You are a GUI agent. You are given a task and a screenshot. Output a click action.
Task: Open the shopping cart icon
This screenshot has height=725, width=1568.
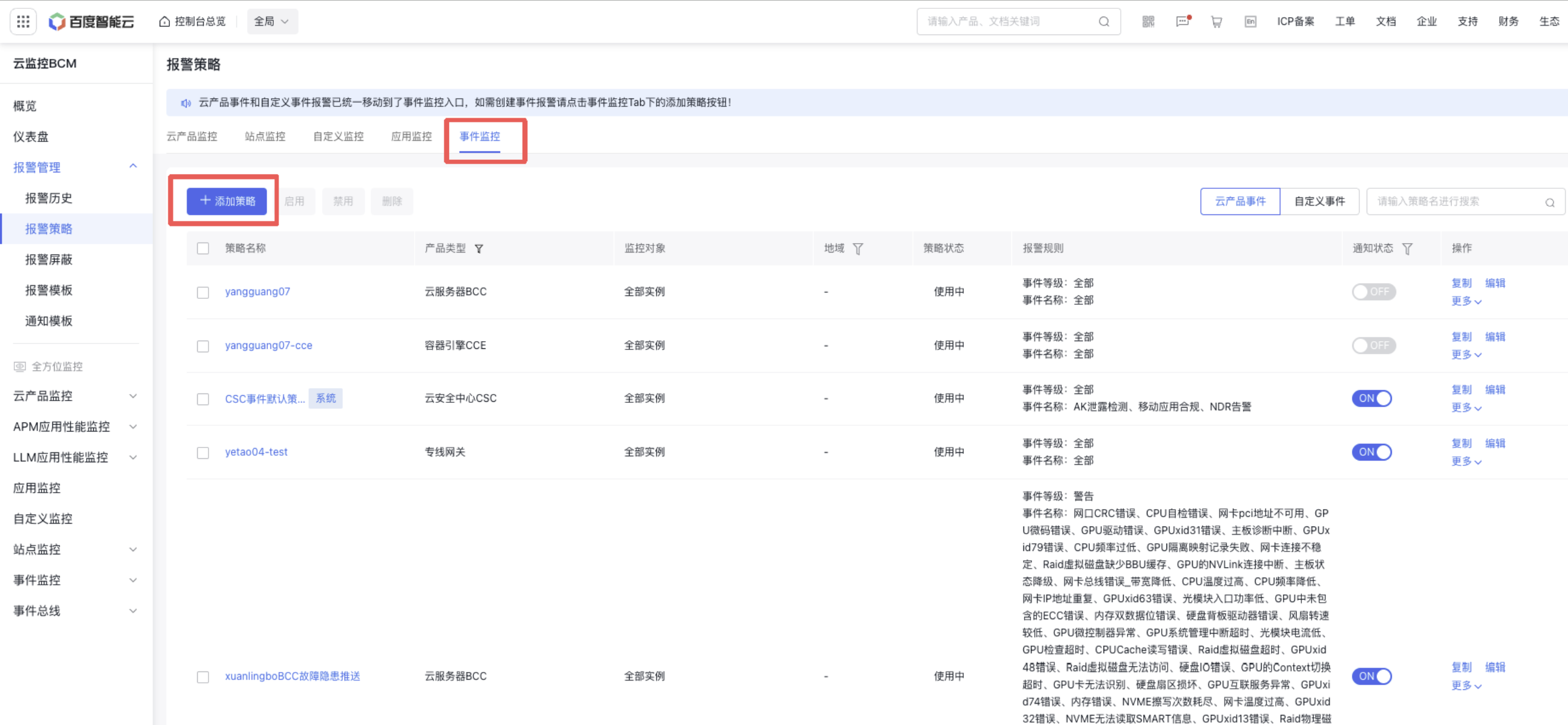pyautogui.click(x=1216, y=22)
